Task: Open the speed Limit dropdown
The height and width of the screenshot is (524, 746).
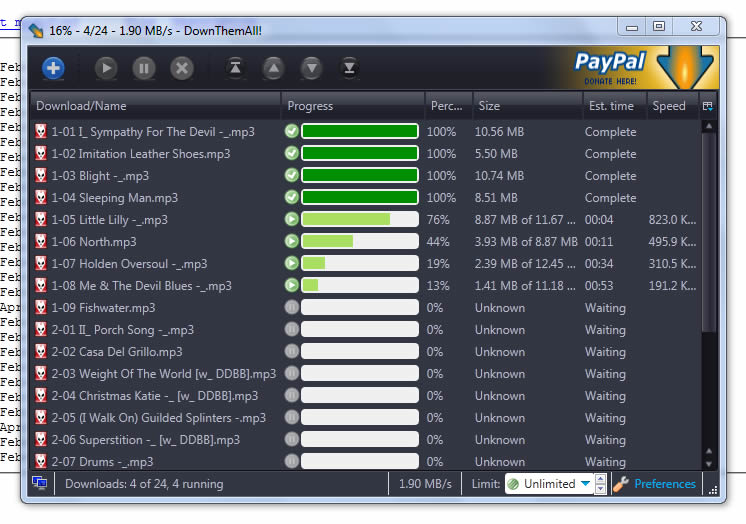Action: pyautogui.click(x=549, y=484)
